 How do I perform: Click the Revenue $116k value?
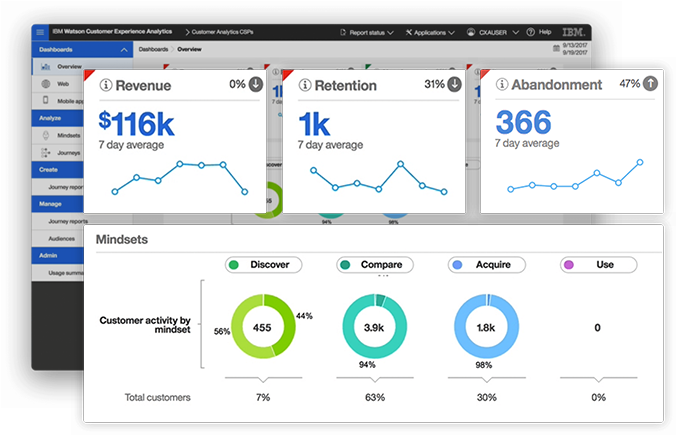pyautogui.click(x=136, y=124)
